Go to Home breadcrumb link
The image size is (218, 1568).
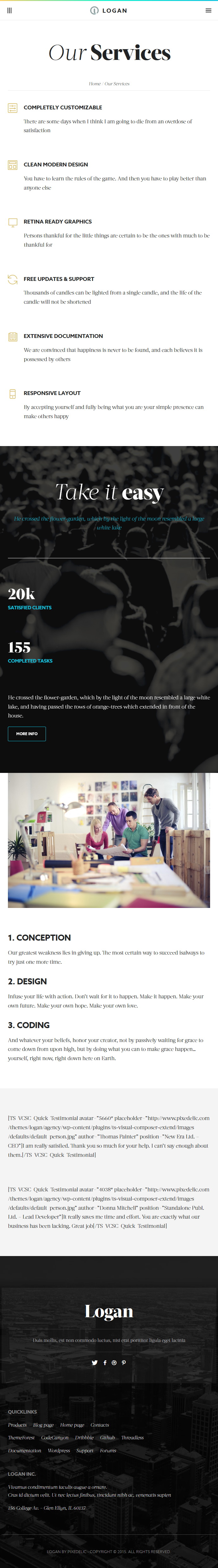pyautogui.click(x=95, y=83)
